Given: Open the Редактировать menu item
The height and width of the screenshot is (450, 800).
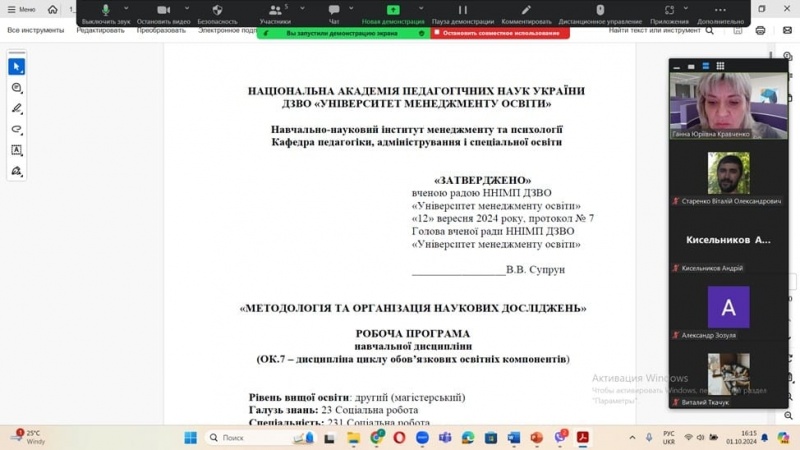Looking at the screenshot, I should click(100, 31).
